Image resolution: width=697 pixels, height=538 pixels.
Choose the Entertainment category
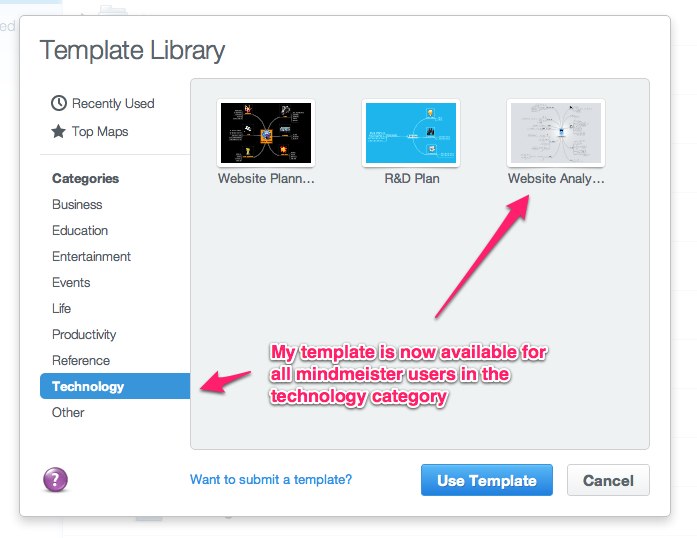pyautogui.click(x=91, y=257)
